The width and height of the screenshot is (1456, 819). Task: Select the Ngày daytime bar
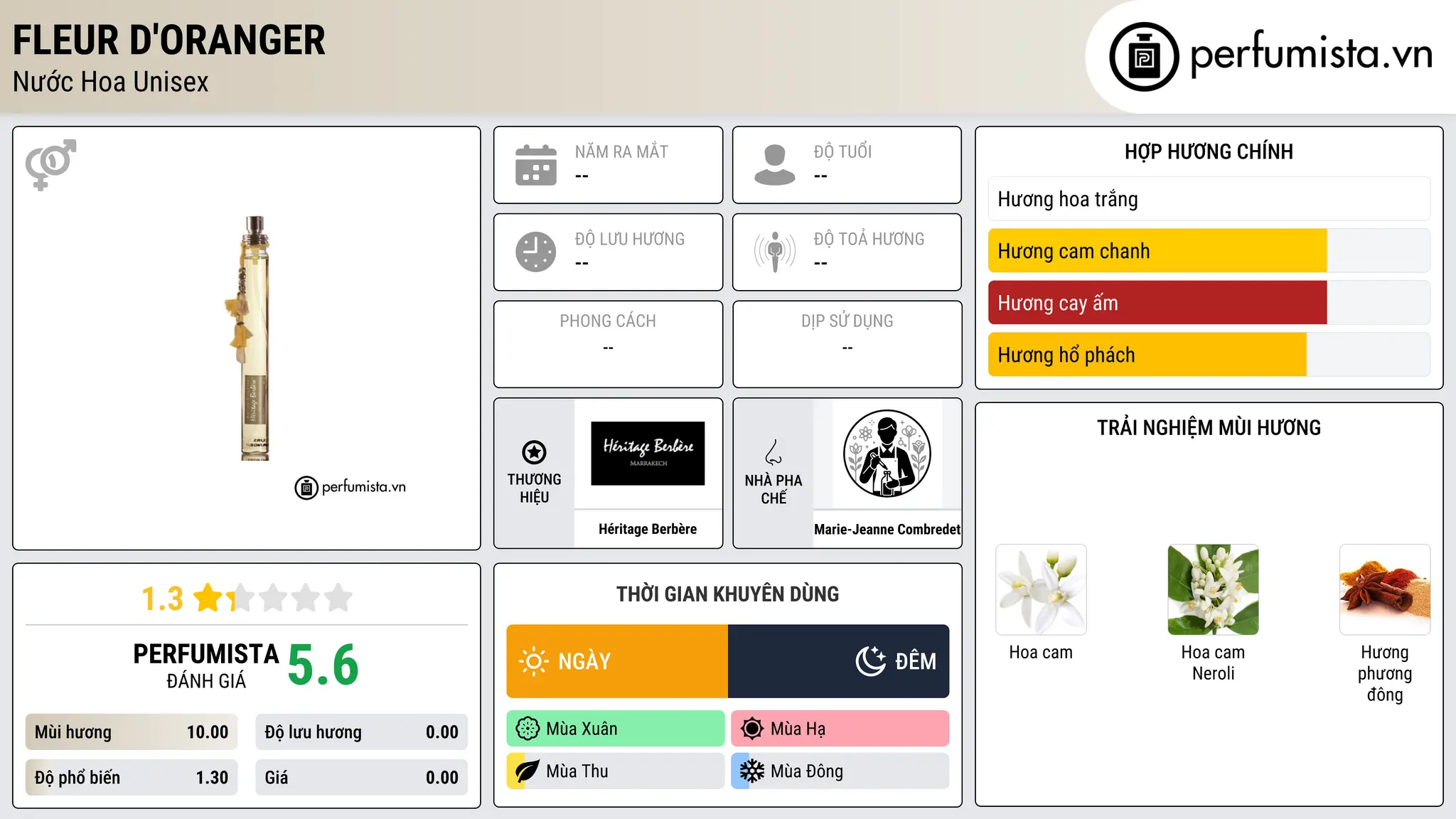pyautogui.click(x=617, y=661)
